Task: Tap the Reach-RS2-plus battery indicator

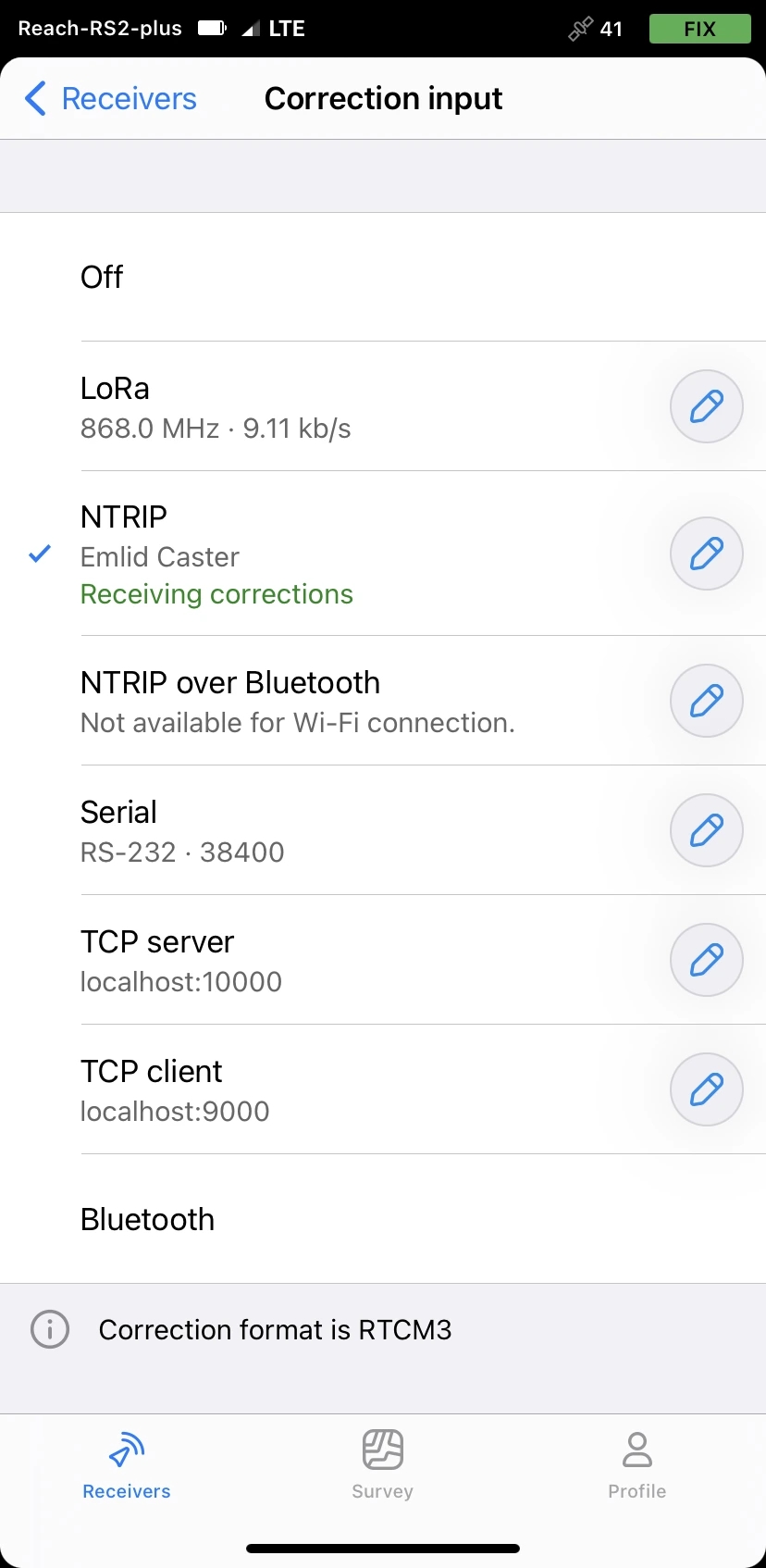Action: point(212,29)
